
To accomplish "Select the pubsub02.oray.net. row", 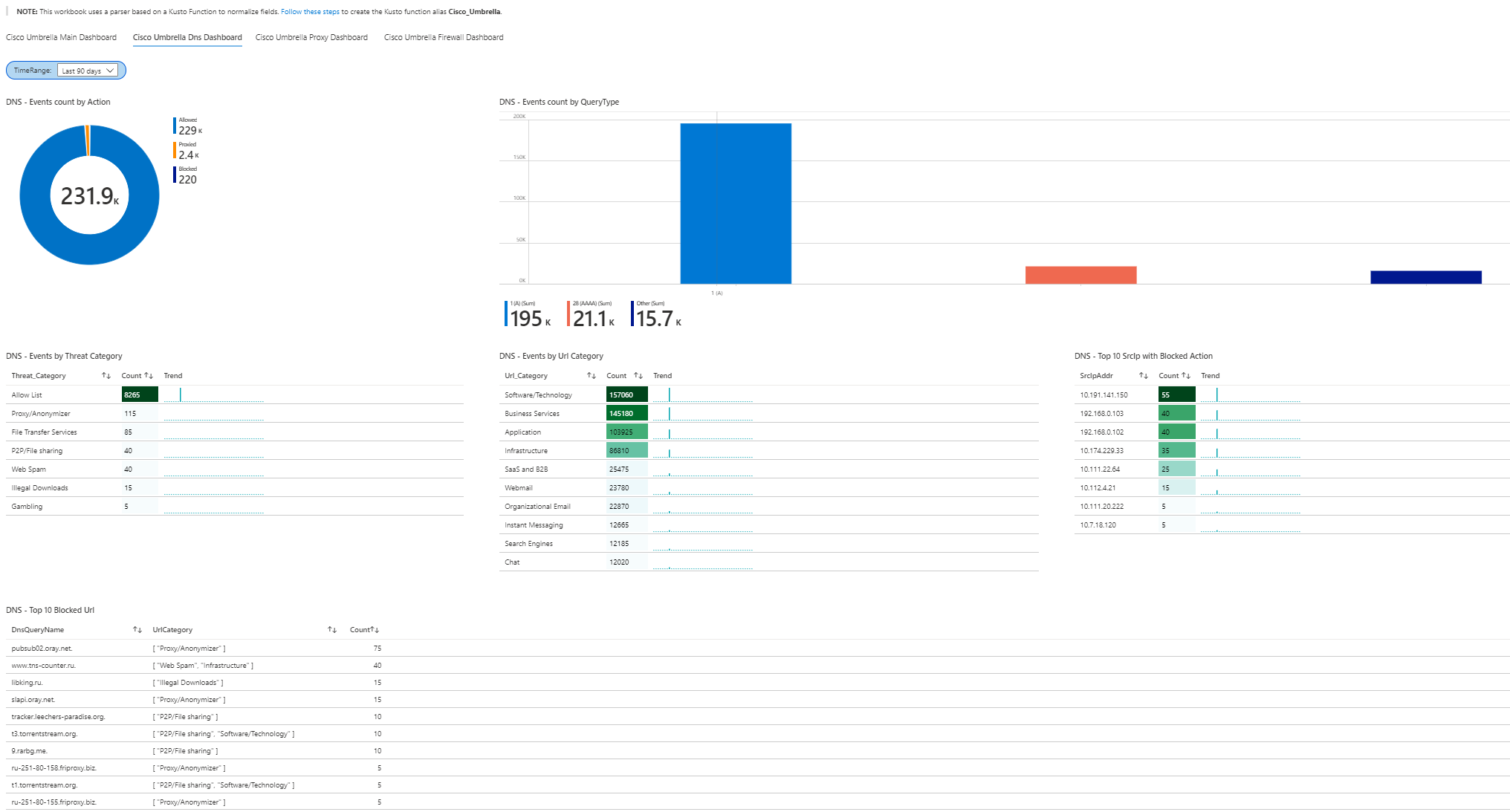I will pyautogui.click(x=42, y=649).
